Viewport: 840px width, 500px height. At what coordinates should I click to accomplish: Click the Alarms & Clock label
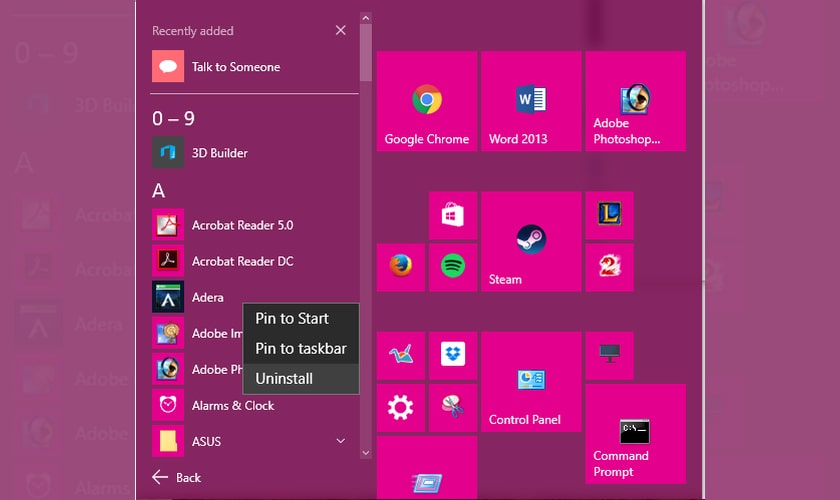233,406
